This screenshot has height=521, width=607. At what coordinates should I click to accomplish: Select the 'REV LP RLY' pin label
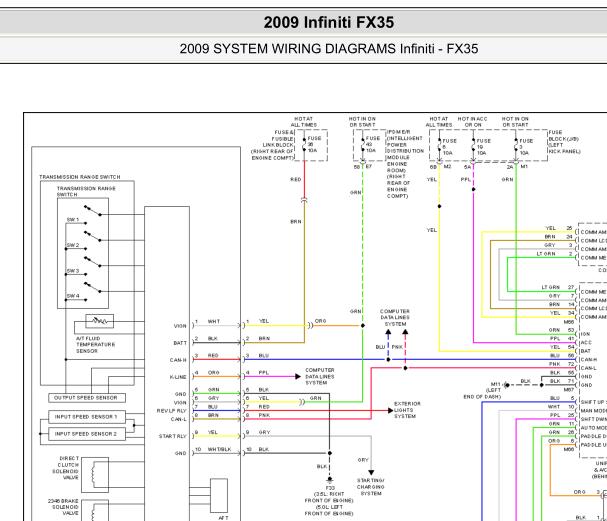171,411
